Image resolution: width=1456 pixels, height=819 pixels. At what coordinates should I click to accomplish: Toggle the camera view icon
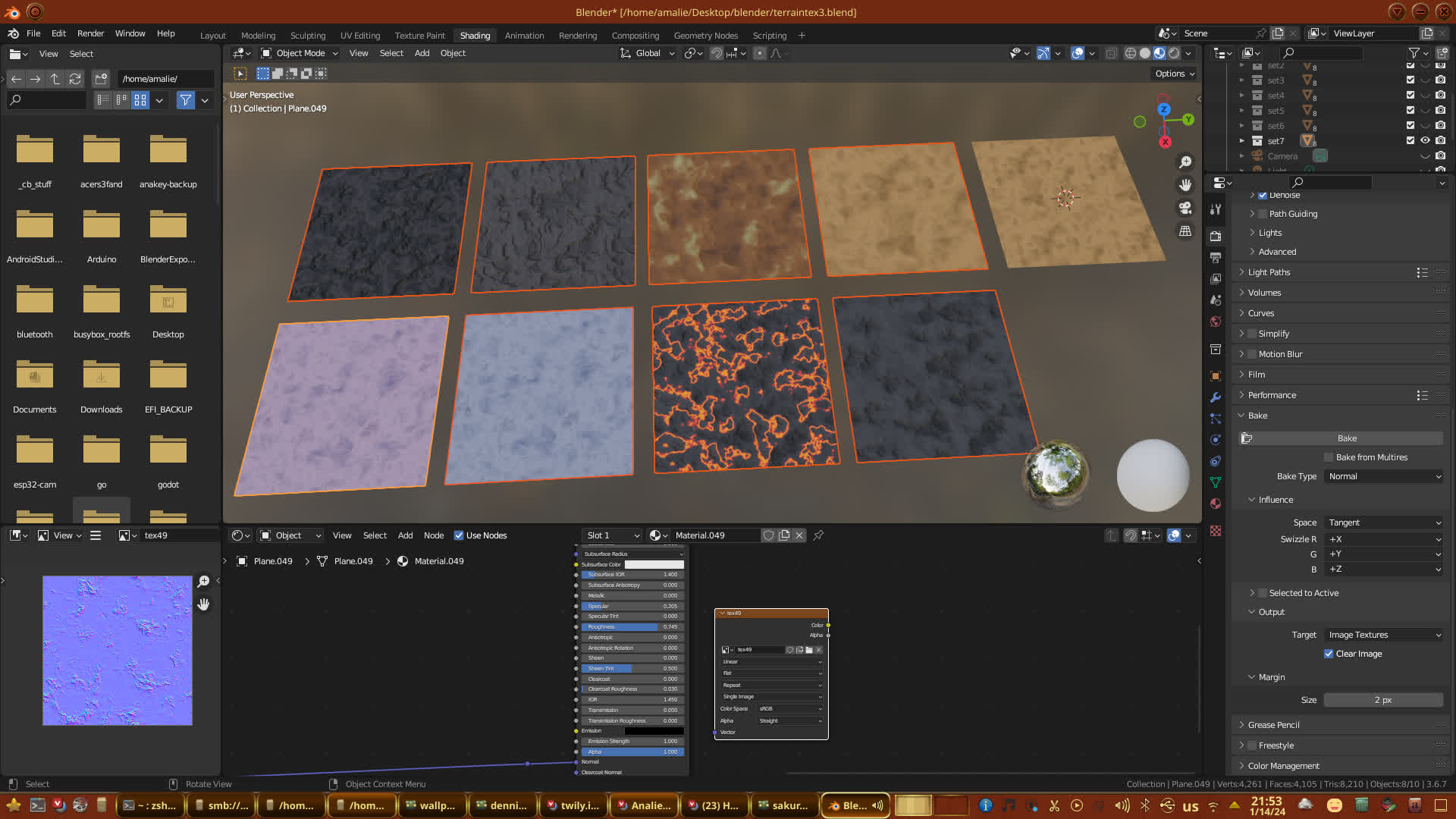[1185, 208]
